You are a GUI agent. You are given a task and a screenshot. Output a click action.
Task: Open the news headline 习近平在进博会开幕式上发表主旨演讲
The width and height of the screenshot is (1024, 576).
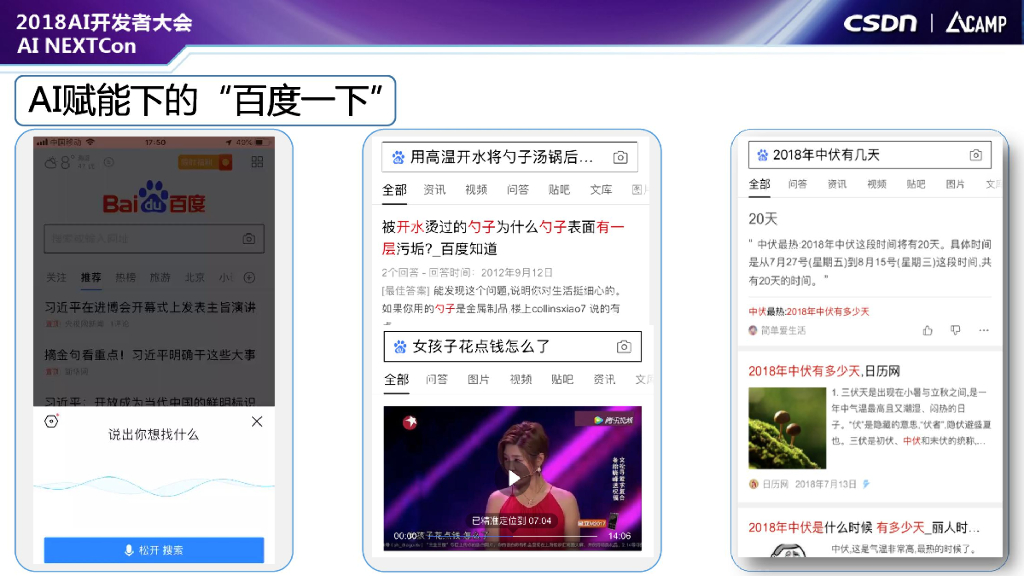pyautogui.click(x=150, y=307)
